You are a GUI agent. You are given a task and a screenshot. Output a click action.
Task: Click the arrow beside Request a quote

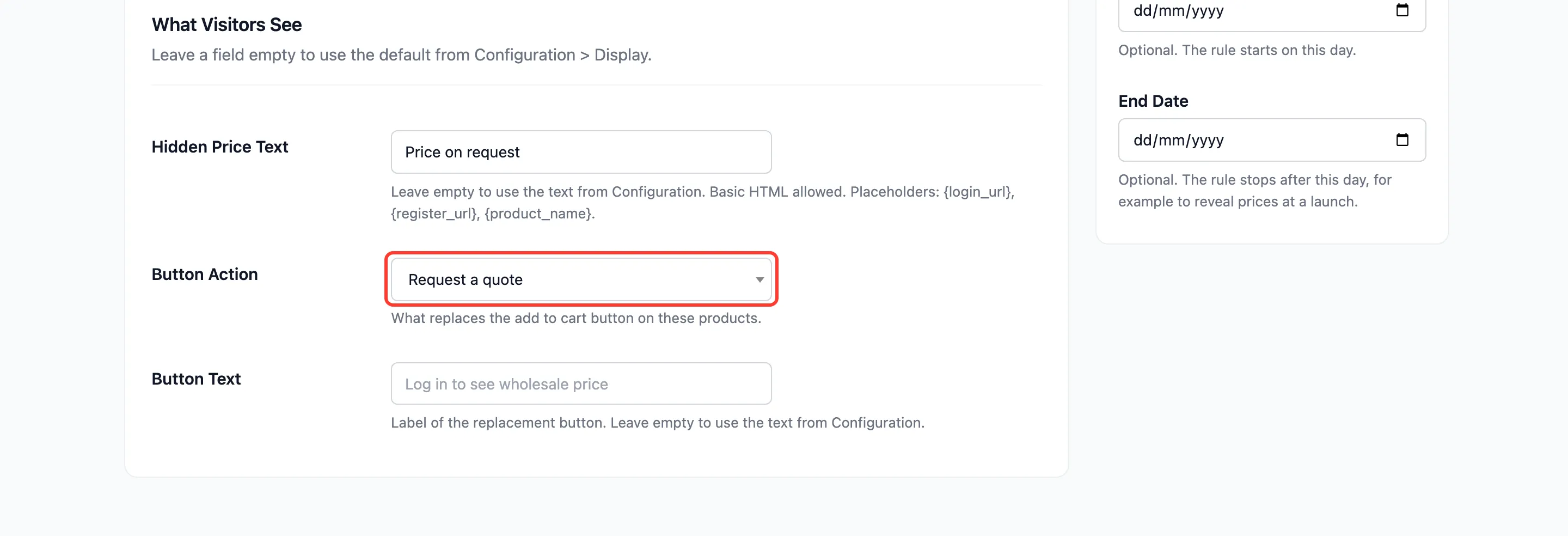pos(759,279)
